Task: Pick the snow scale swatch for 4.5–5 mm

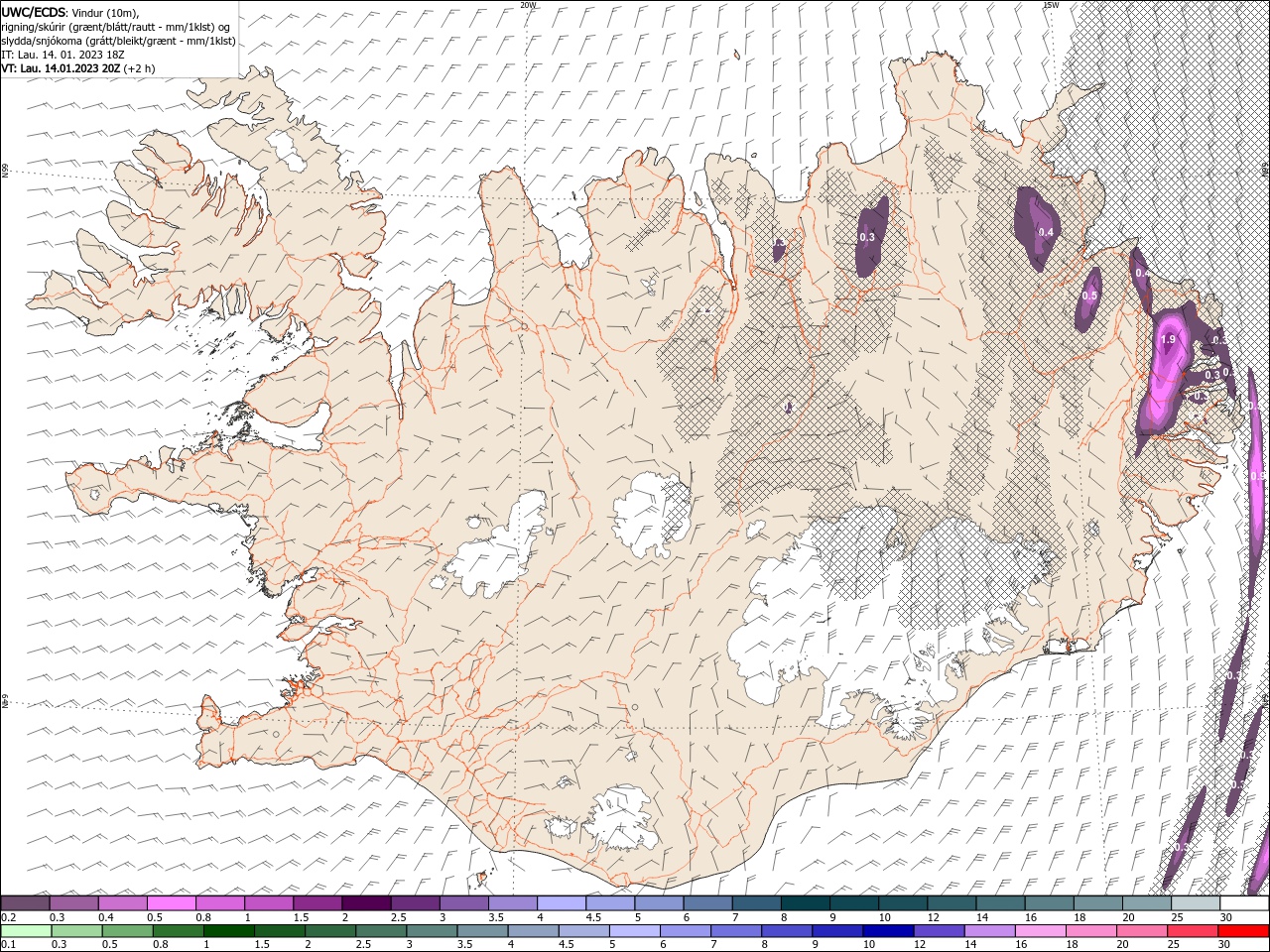Action: 610,903
